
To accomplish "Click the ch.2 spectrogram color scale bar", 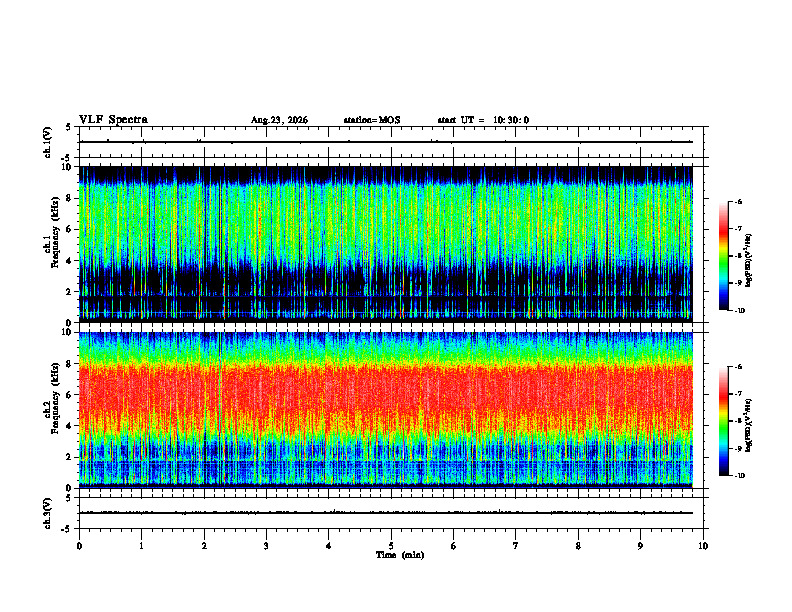I will (723, 421).
